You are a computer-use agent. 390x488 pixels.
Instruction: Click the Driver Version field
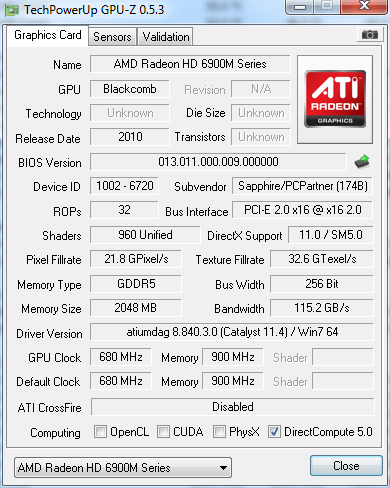(232, 332)
